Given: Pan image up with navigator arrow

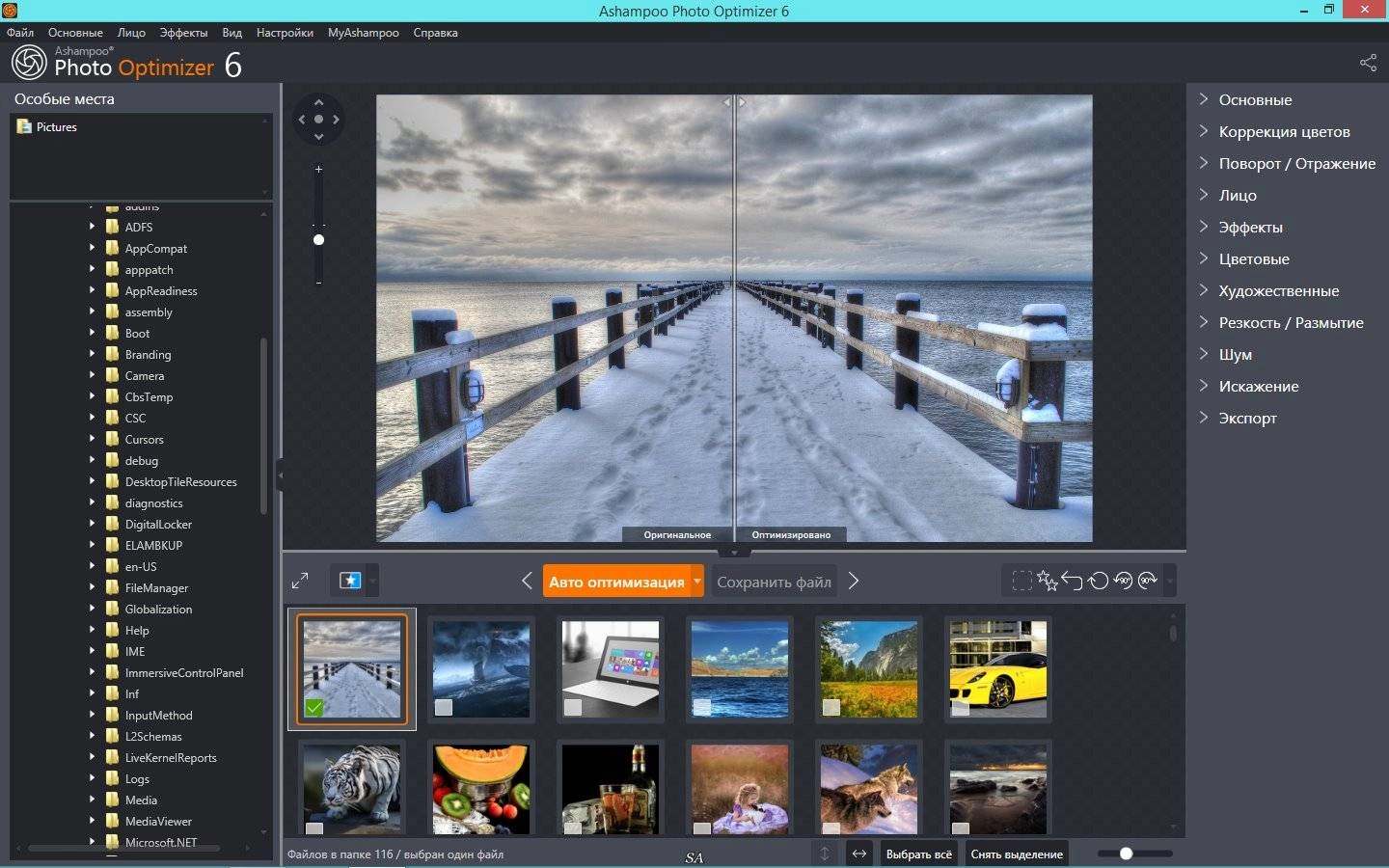Looking at the screenshot, I should 318,102.
